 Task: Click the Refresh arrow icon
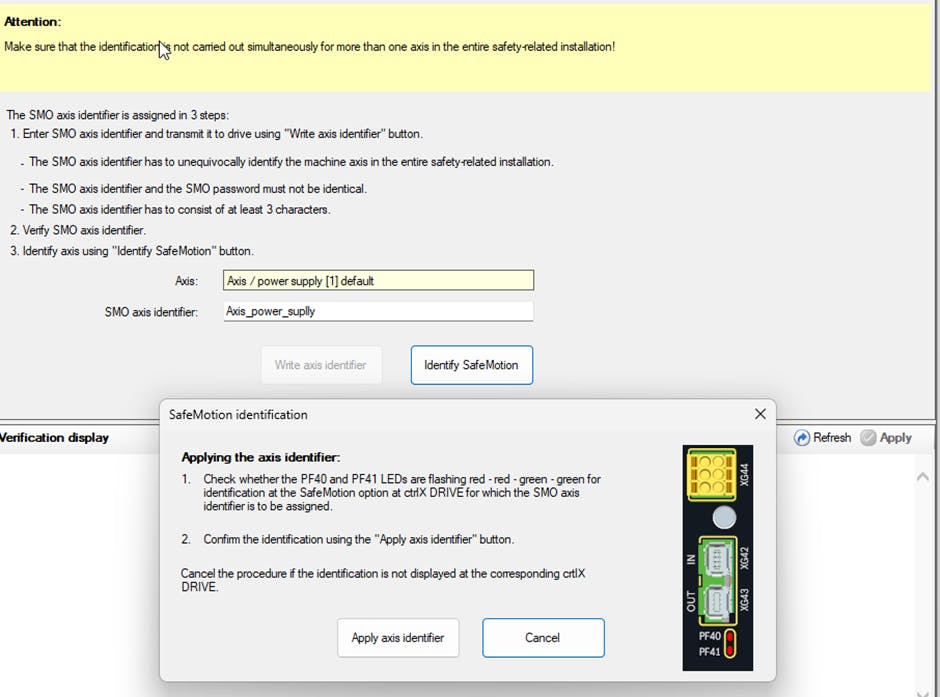[802, 438]
